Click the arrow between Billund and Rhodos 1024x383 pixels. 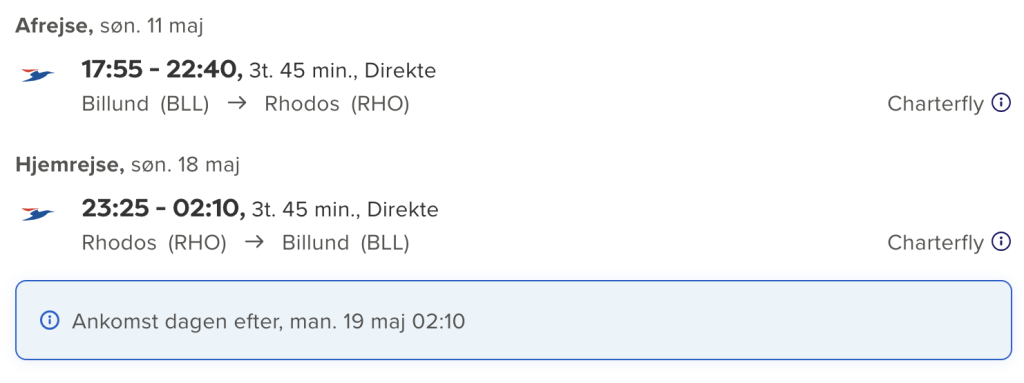[x=236, y=104]
